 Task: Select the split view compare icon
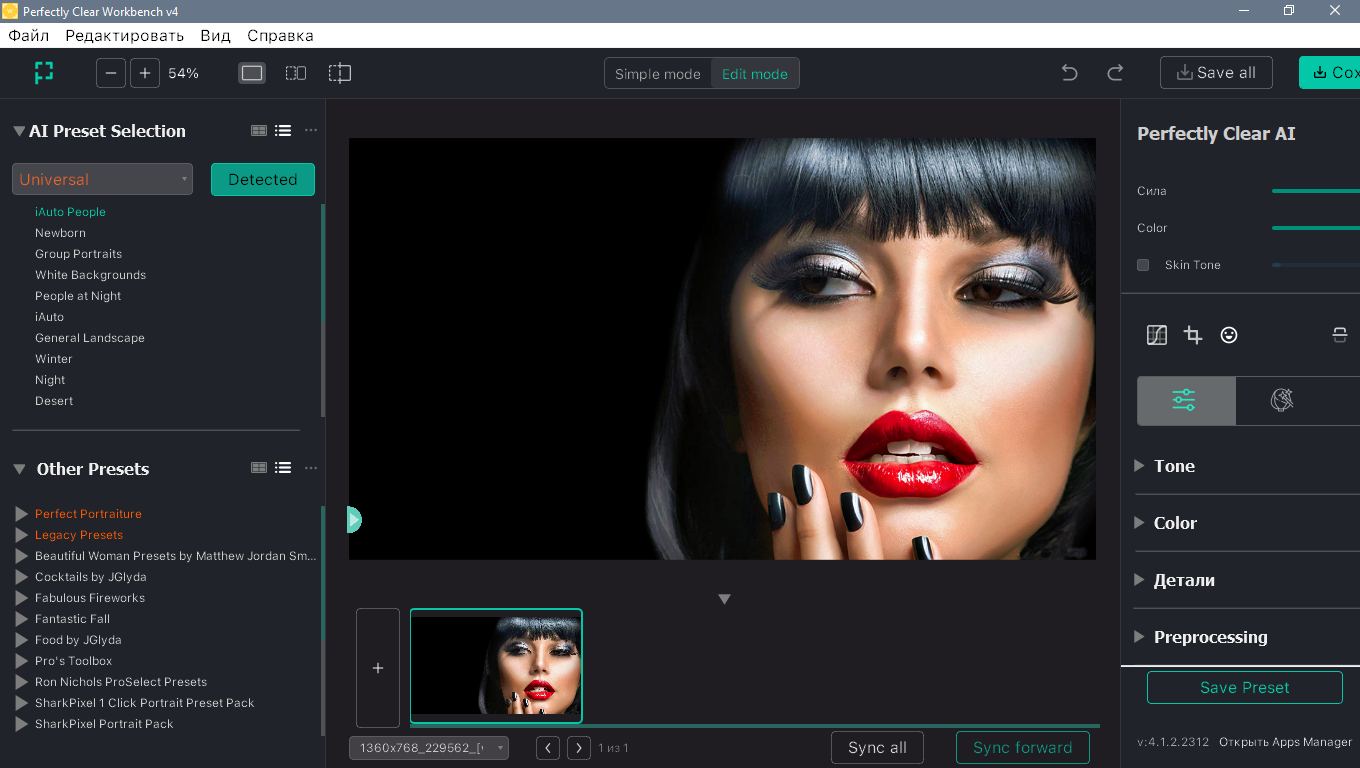coord(340,73)
